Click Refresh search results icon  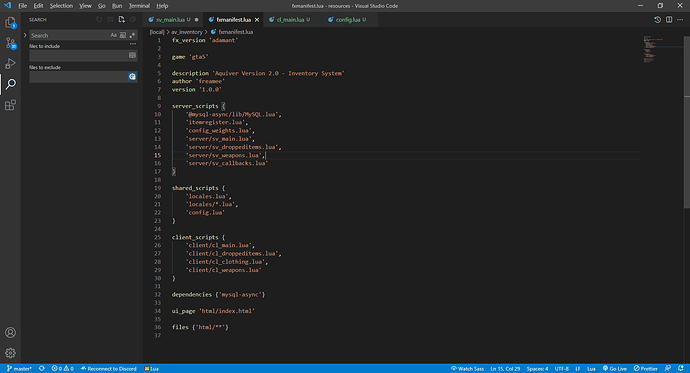pyautogui.click(x=99, y=19)
